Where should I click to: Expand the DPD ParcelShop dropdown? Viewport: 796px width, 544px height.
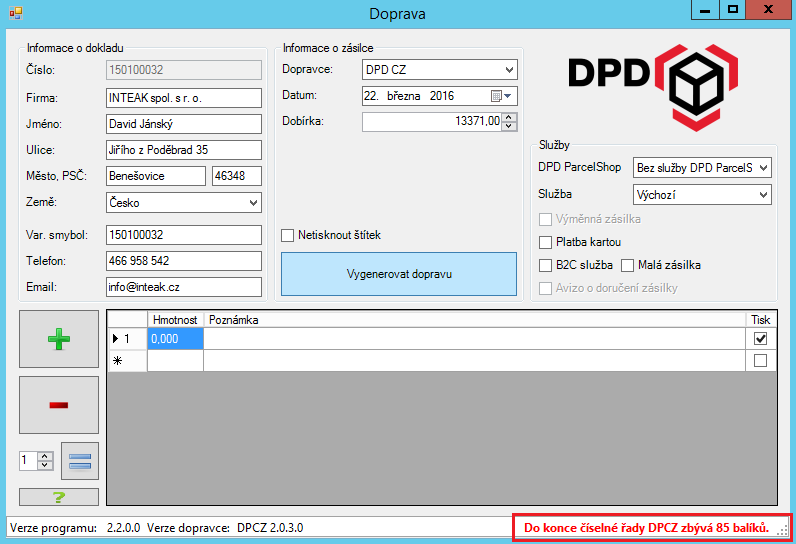[x=702, y=168]
